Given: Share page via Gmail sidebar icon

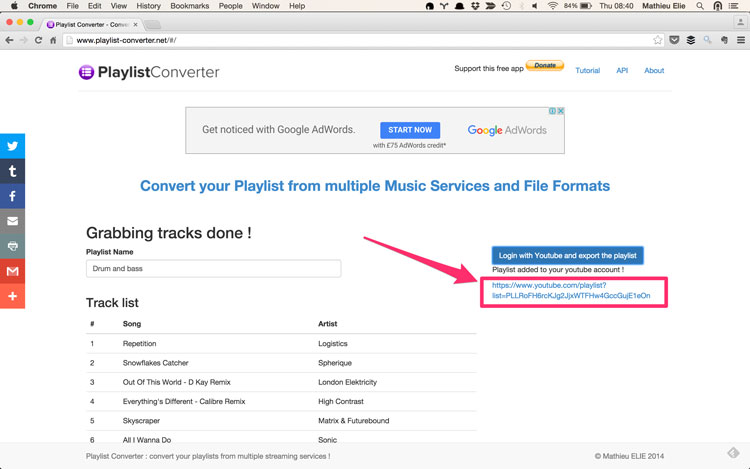Looking at the screenshot, I should (x=12, y=271).
